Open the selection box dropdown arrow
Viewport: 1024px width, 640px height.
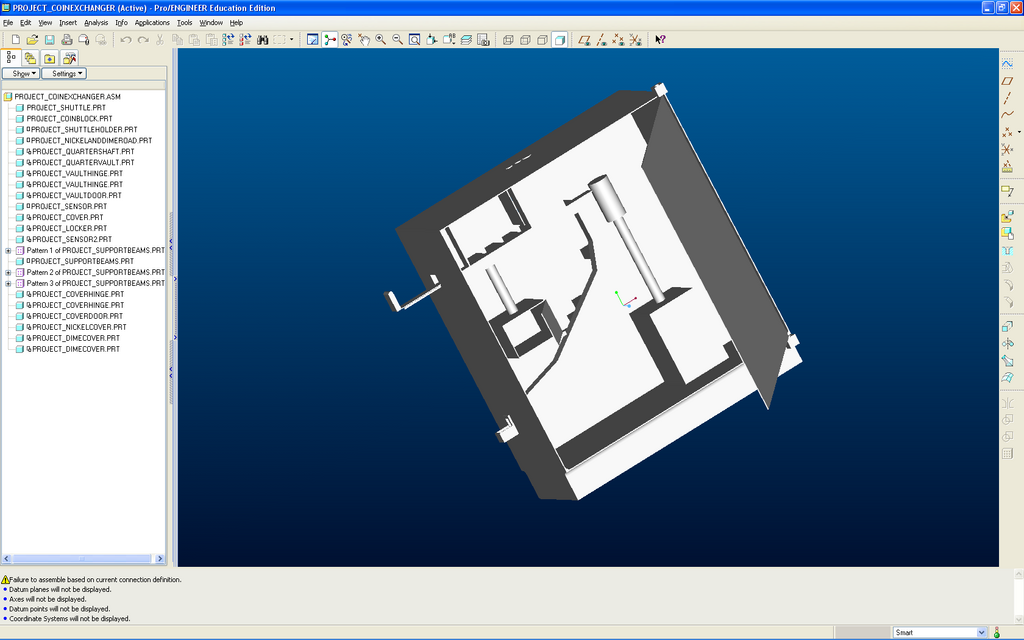click(291, 40)
